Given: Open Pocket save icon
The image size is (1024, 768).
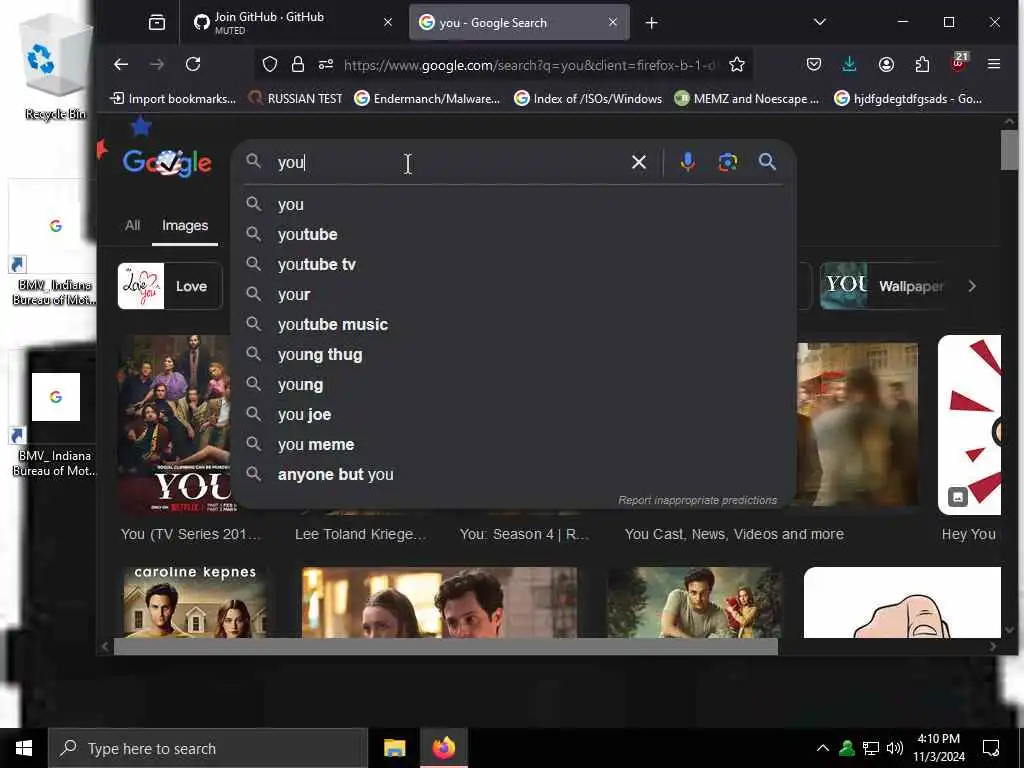Looking at the screenshot, I should point(814,64).
